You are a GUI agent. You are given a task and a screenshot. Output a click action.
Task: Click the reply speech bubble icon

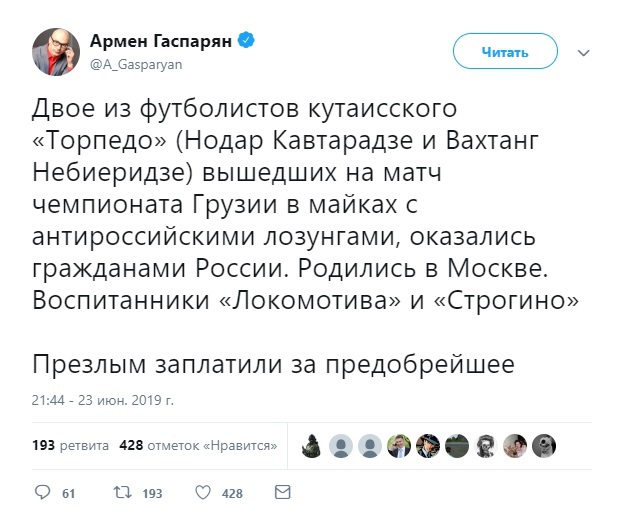point(42,493)
